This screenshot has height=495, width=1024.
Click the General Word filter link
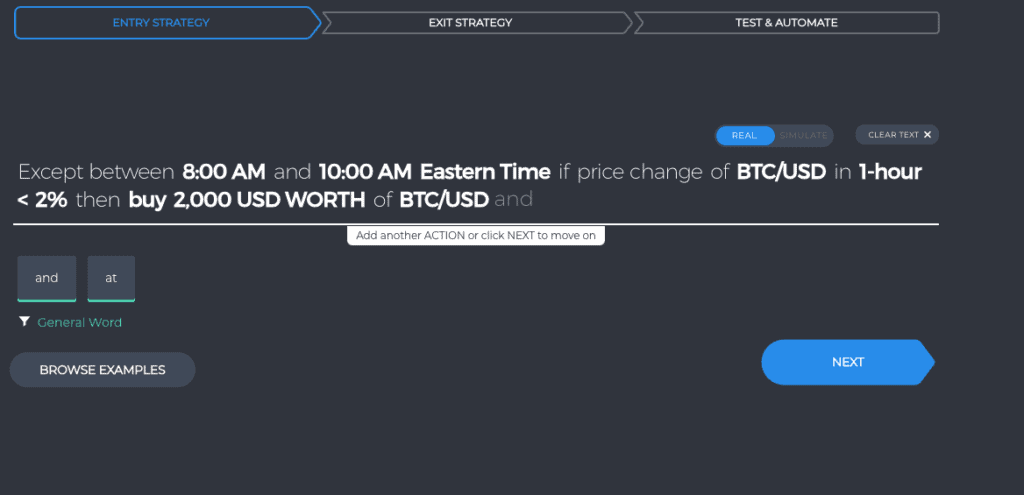click(x=80, y=322)
